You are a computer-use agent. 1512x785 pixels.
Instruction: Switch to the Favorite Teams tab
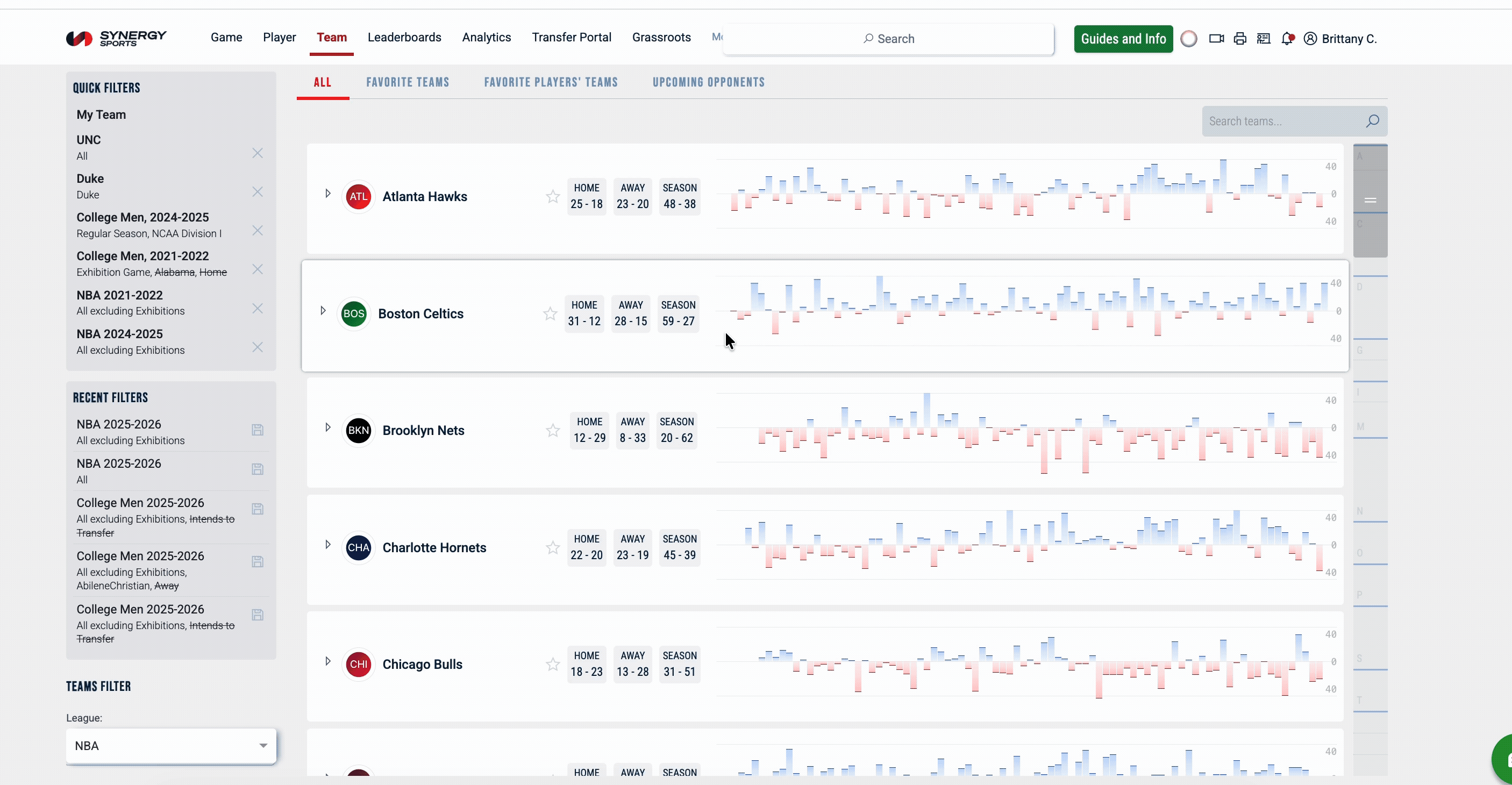[x=408, y=82]
